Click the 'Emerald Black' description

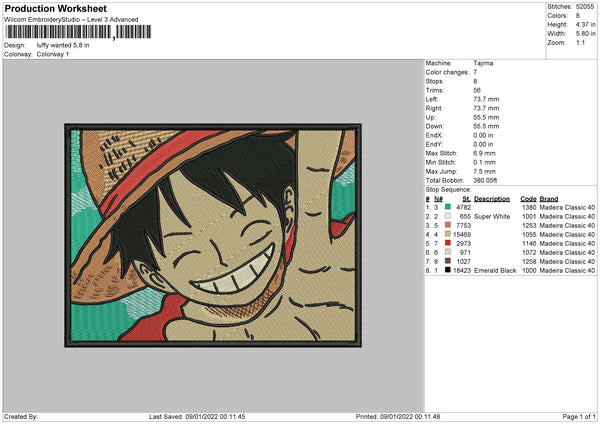click(495, 271)
